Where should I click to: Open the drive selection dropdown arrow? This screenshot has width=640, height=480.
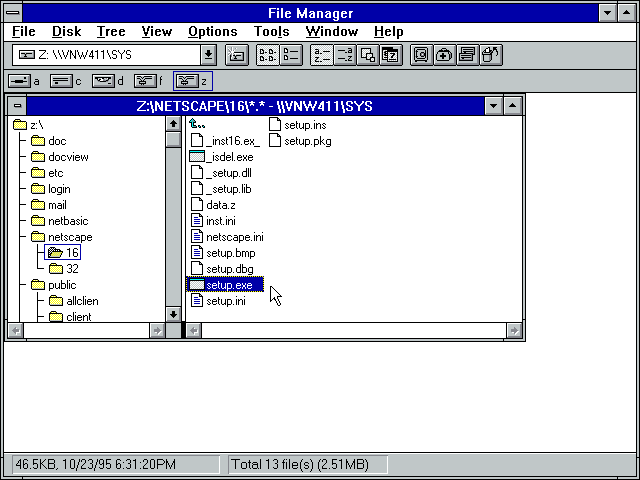click(x=208, y=55)
